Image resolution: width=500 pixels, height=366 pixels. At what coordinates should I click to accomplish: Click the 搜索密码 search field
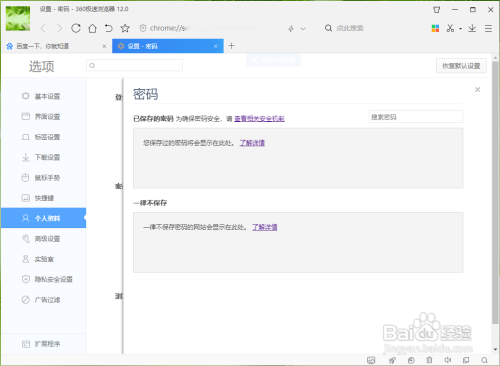(416, 117)
